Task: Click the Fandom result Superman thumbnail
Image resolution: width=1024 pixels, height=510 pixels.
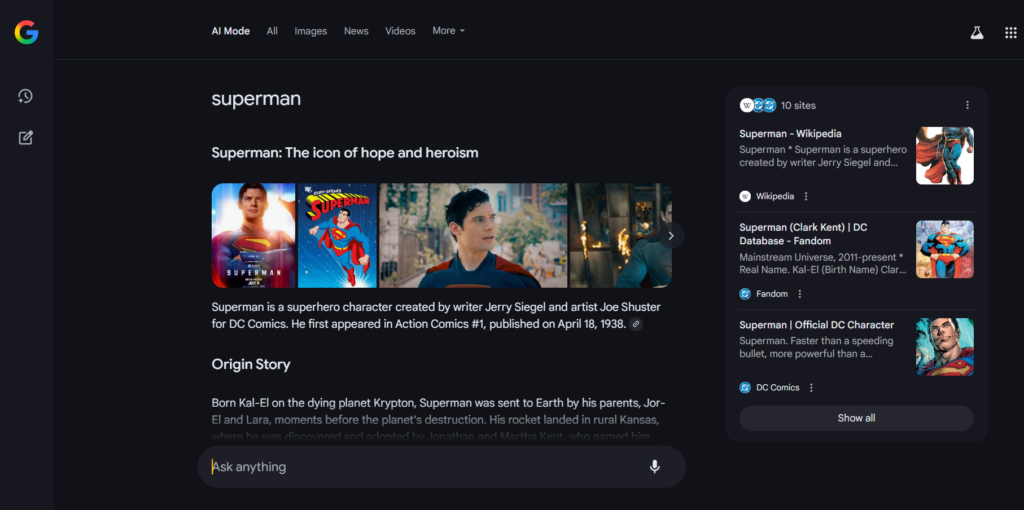Action: tap(944, 249)
